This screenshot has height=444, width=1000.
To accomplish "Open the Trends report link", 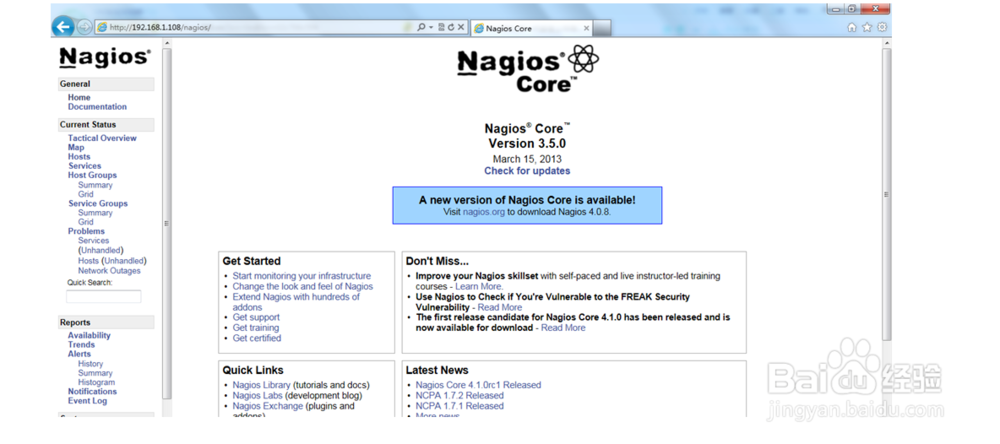I will point(82,345).
